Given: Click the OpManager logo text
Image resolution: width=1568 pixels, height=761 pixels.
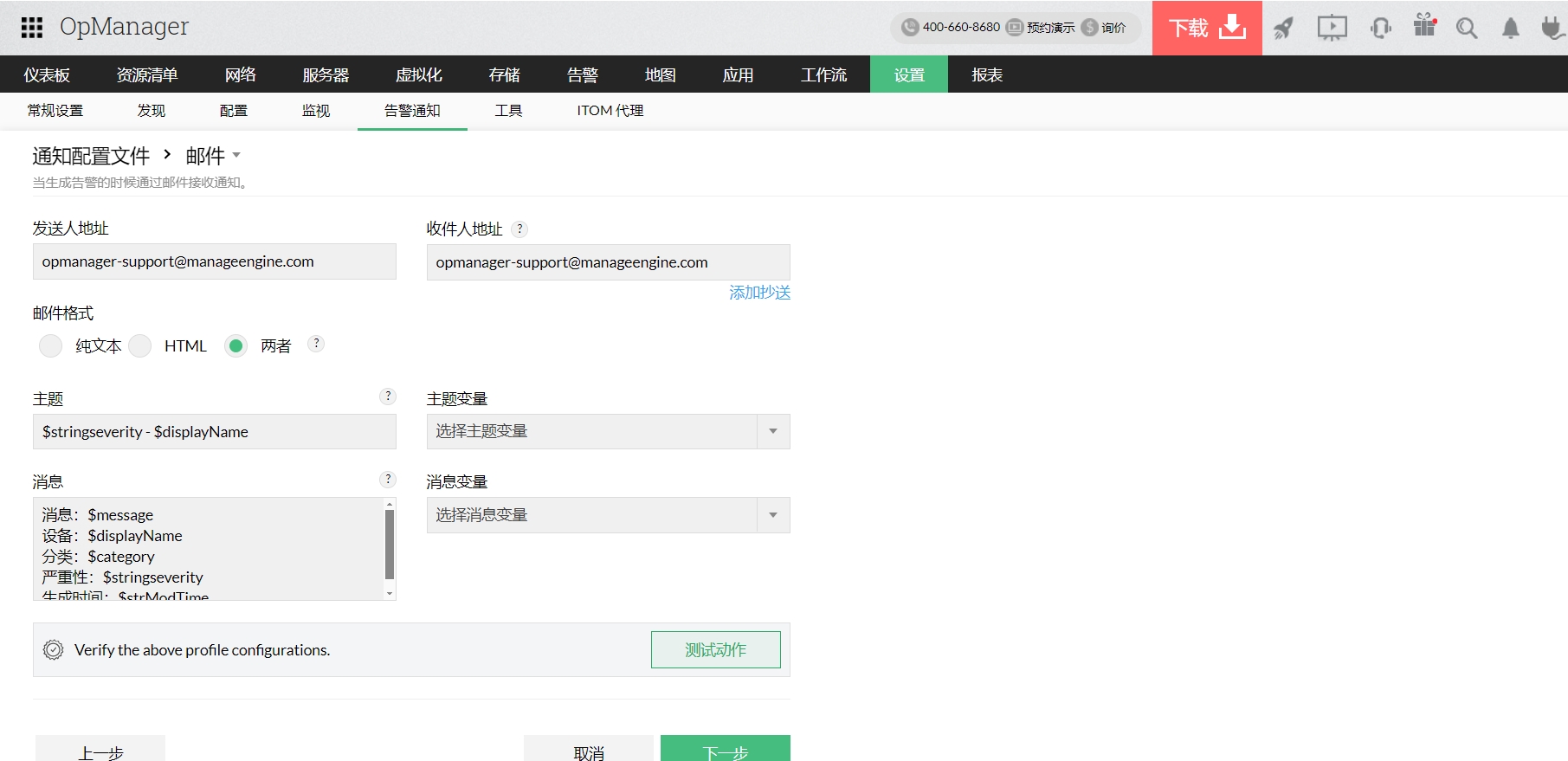Looking at the screenshot, I should tap(124, 27).
